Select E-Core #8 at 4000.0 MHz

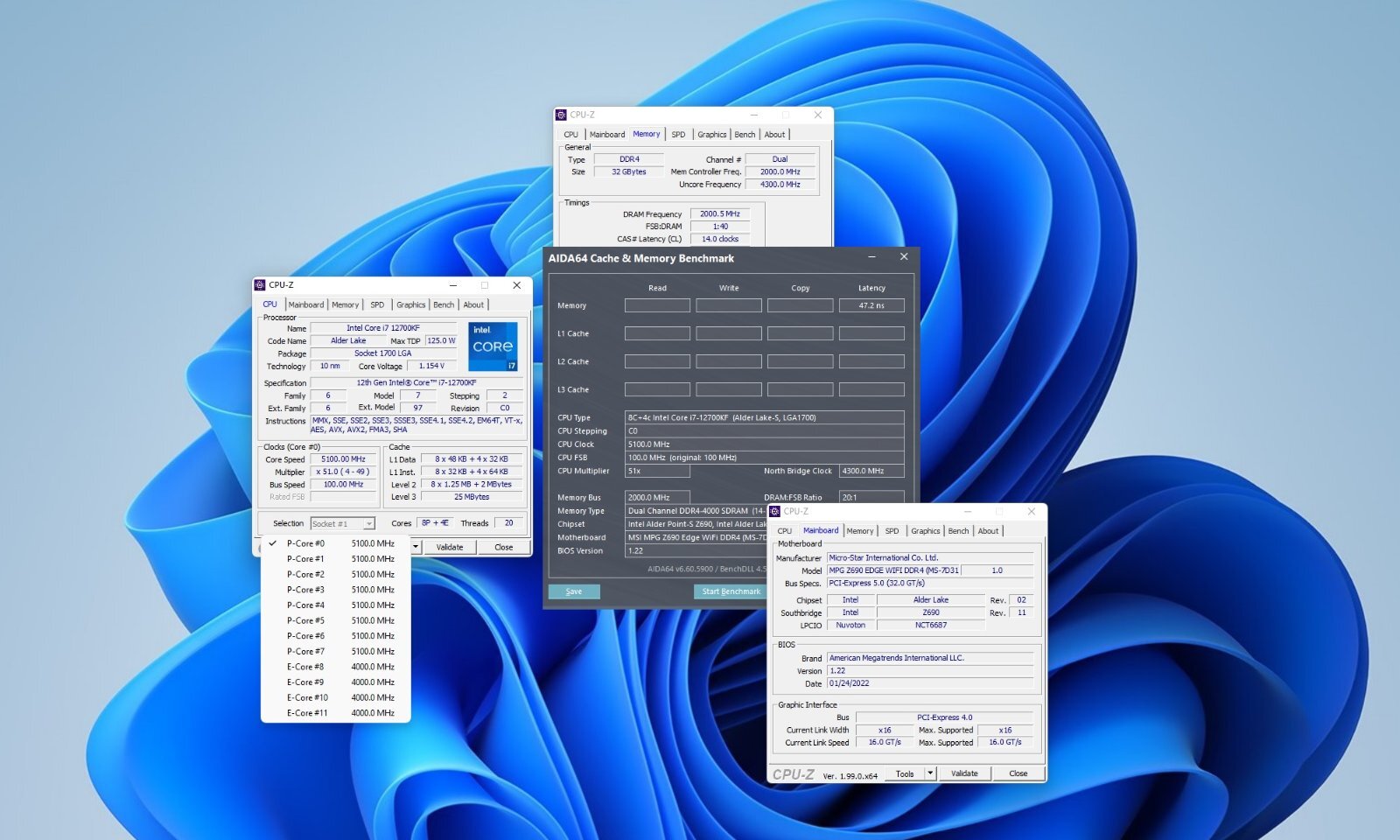[x=336, y=667]
